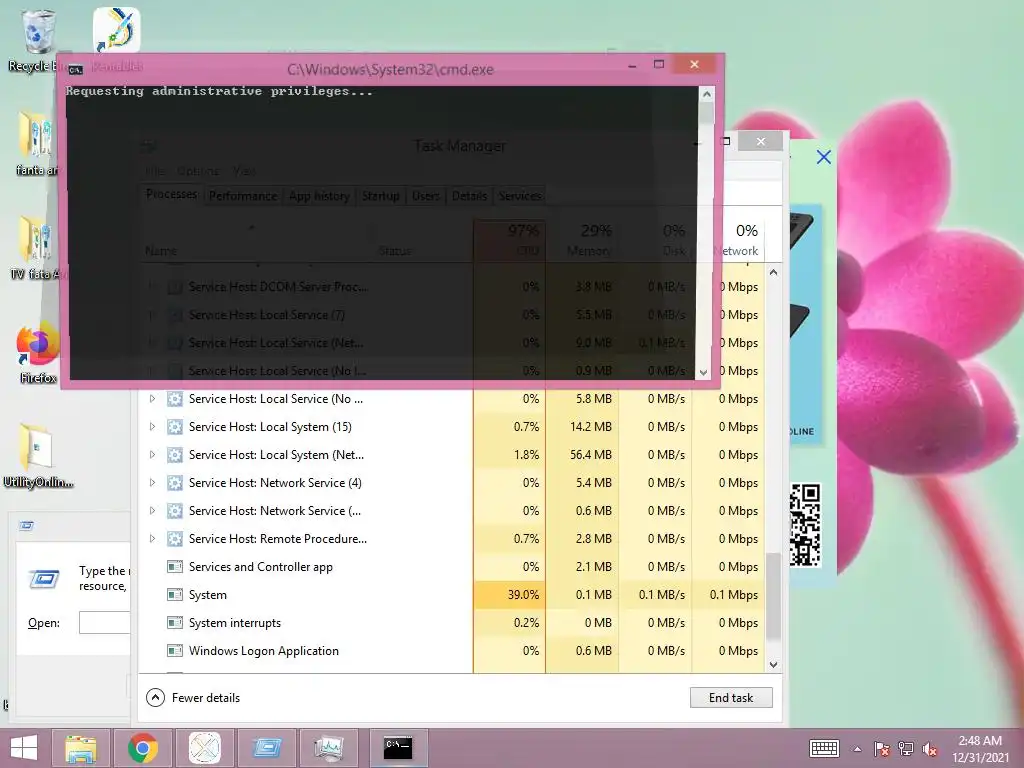
Task: Open the fanta folder icon on desktop
Action: pos(36,142)
